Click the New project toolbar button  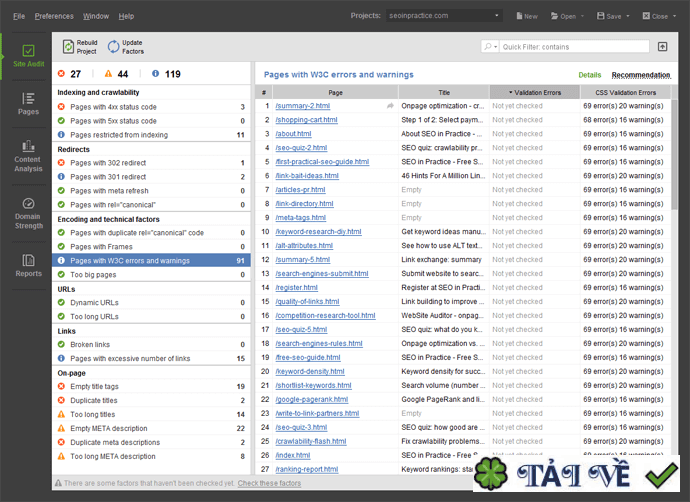point(525,16)
